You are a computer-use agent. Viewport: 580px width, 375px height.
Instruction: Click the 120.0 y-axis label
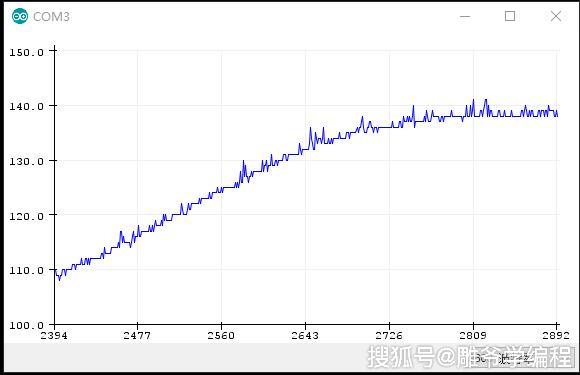point(27,216)
